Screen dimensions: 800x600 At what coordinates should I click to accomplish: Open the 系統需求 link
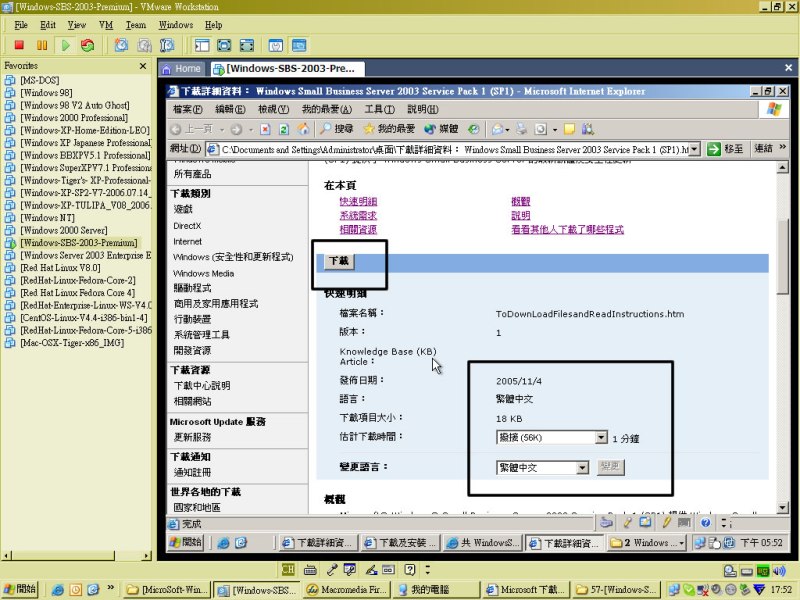358,216
